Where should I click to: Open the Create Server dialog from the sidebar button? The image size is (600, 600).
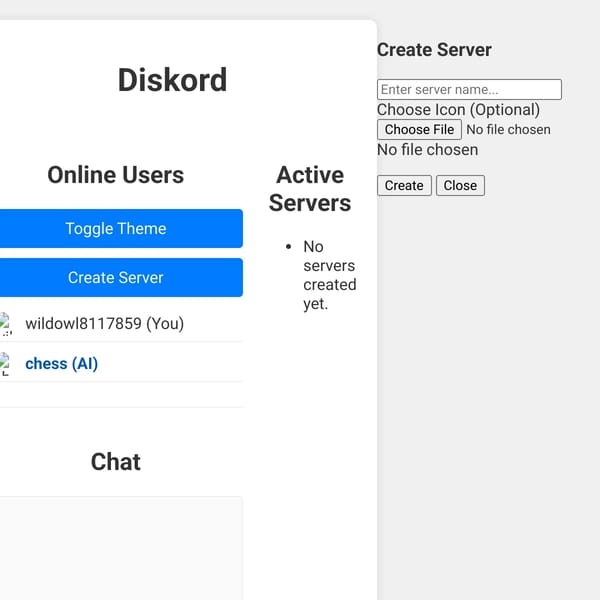click(x=116, y=277)
